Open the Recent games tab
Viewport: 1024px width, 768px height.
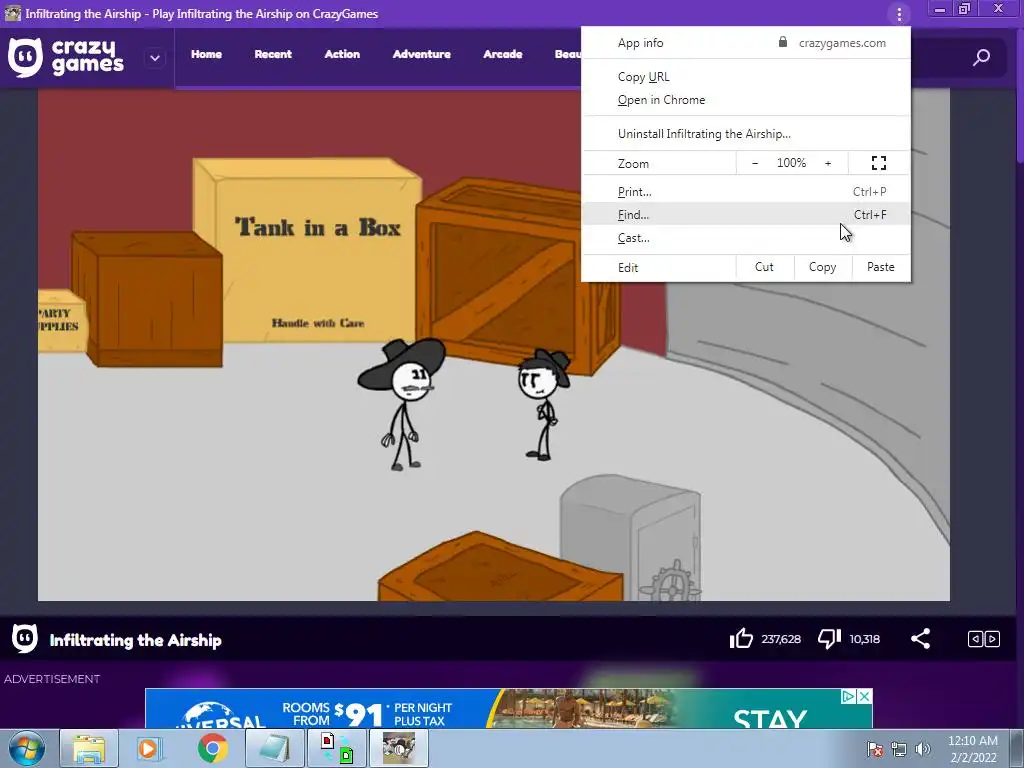click(x=273, y=54)
